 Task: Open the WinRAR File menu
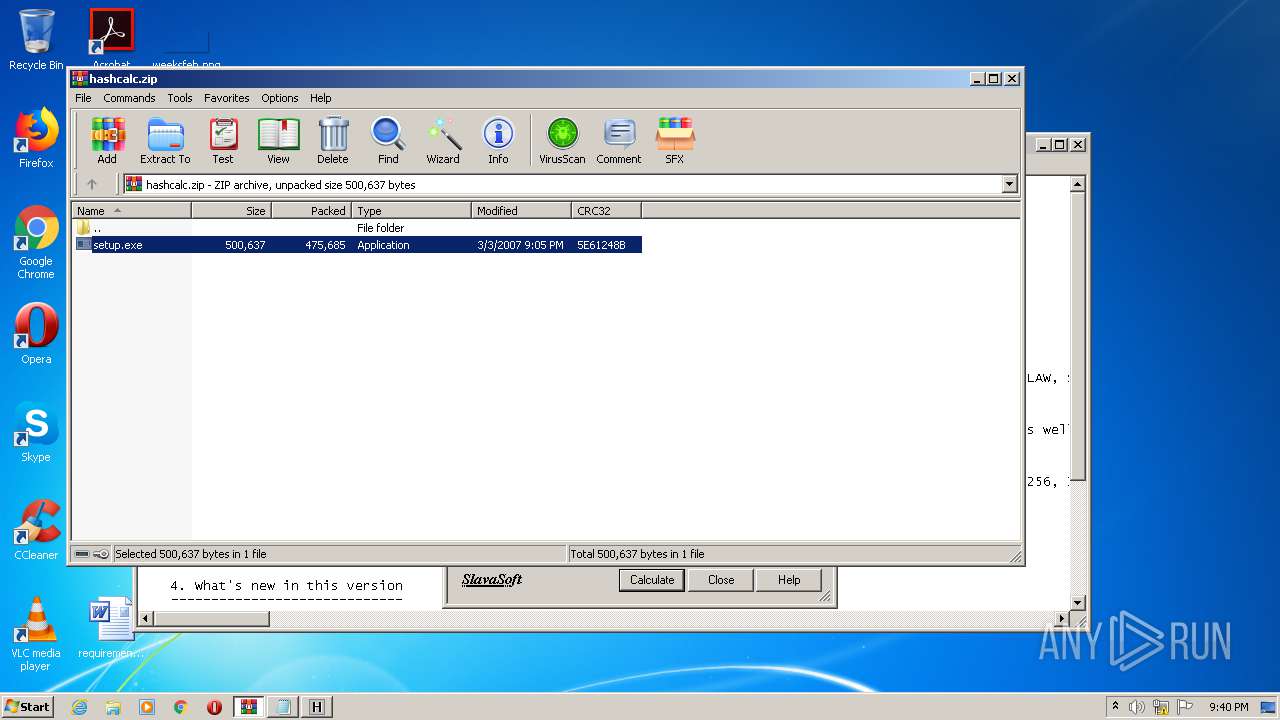83,98
